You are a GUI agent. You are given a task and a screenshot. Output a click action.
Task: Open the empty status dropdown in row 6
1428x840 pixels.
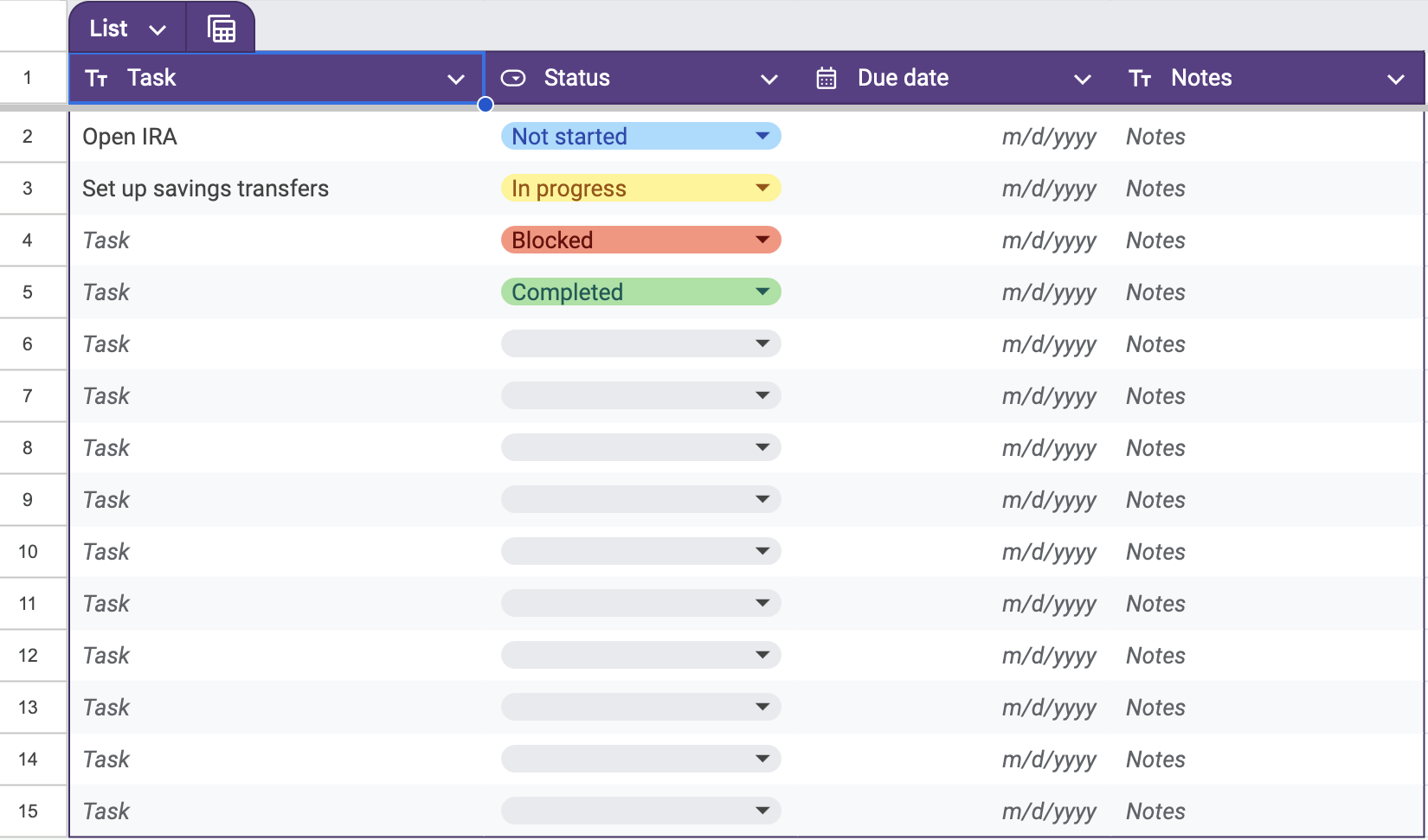(640, 344)
